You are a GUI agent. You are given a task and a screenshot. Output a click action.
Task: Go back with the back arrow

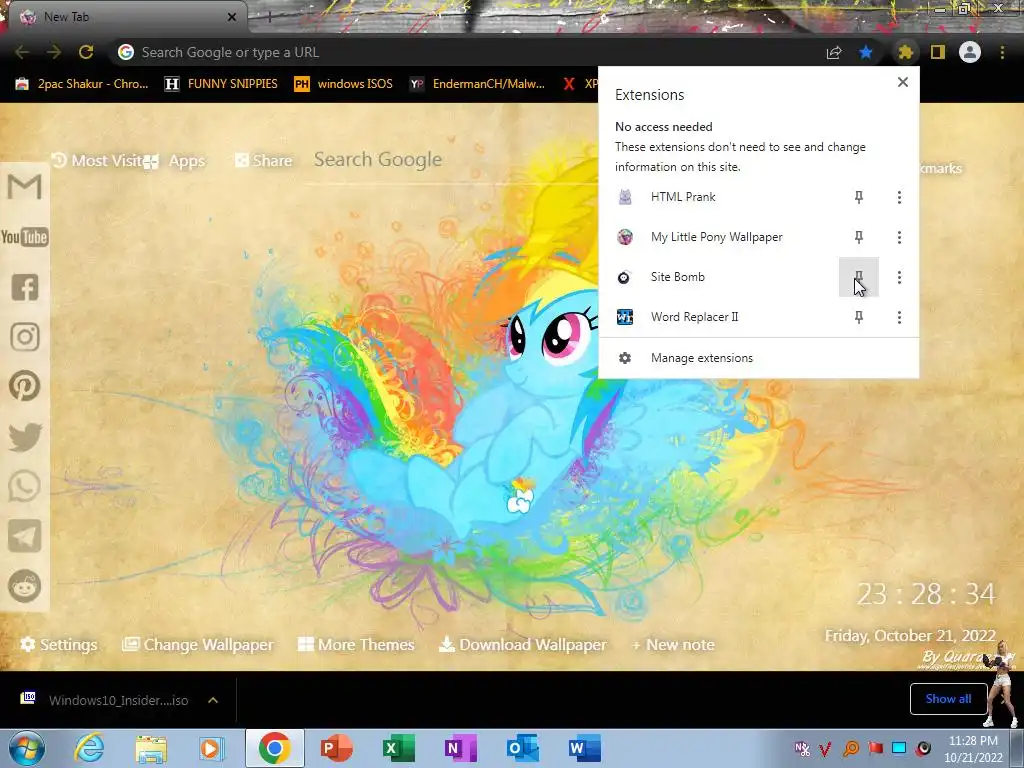click(x=22, y=52)
